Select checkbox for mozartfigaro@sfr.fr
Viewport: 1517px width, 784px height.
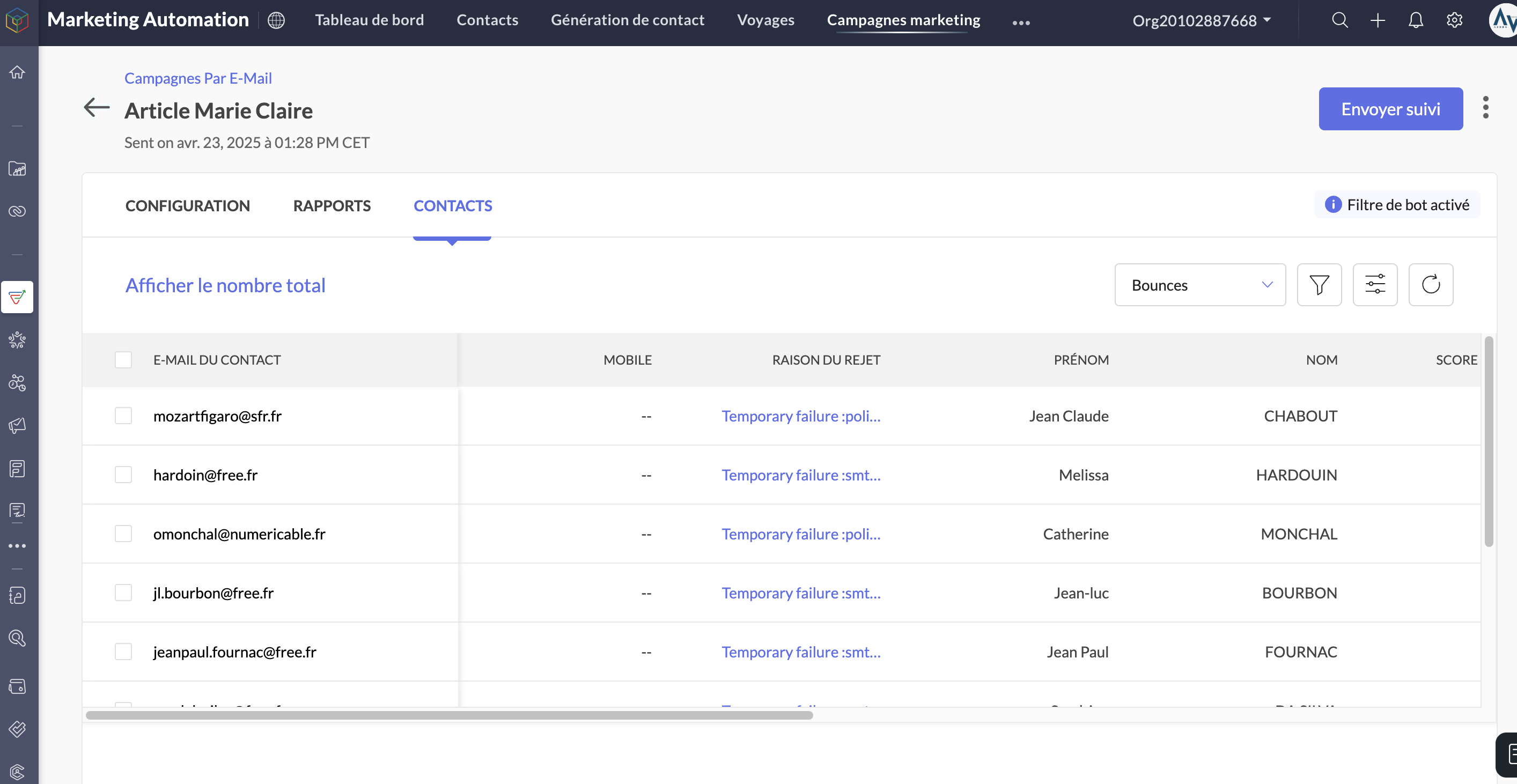pyautogui.click(x=123, y=416)
